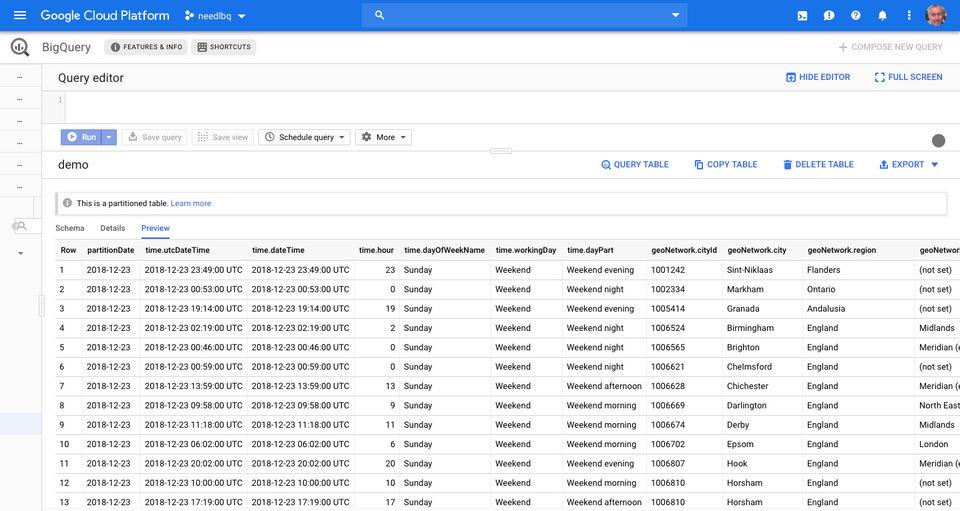Select the Brighton city cell

tap(743, 348)
